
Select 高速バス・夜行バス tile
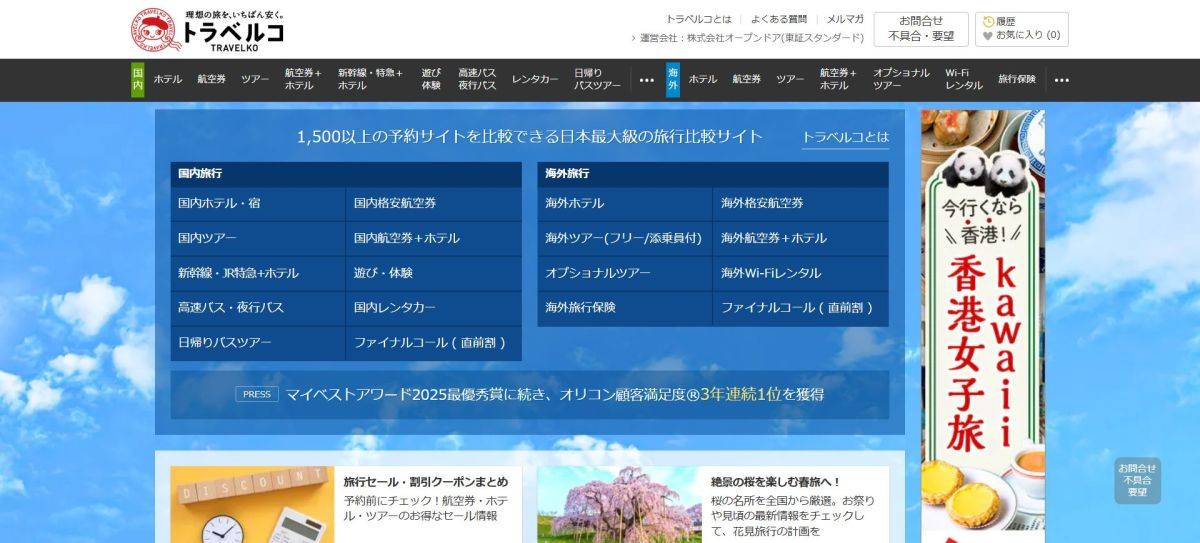258,308
